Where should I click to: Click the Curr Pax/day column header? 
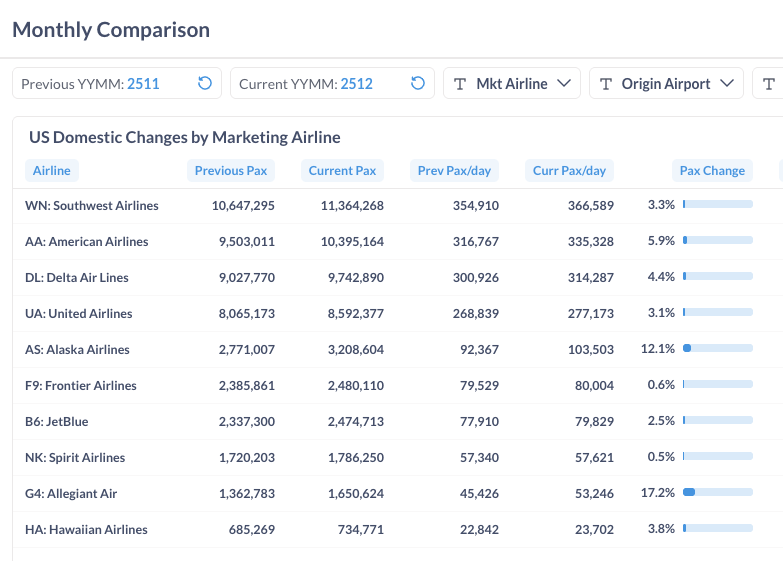[569, 170]
